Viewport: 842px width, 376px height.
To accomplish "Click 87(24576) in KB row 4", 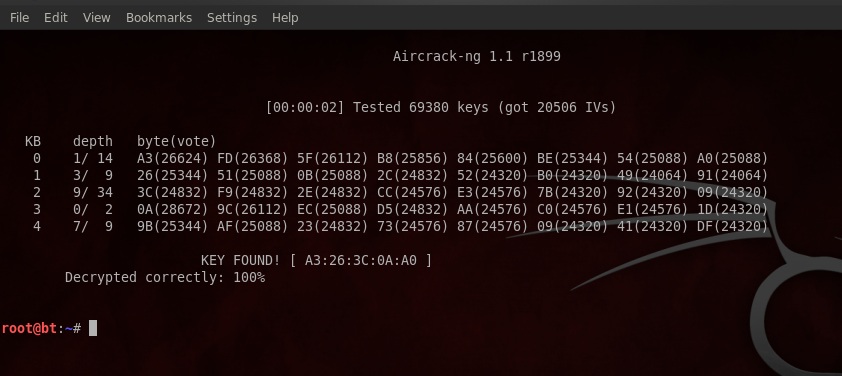I will pos(493,227).
